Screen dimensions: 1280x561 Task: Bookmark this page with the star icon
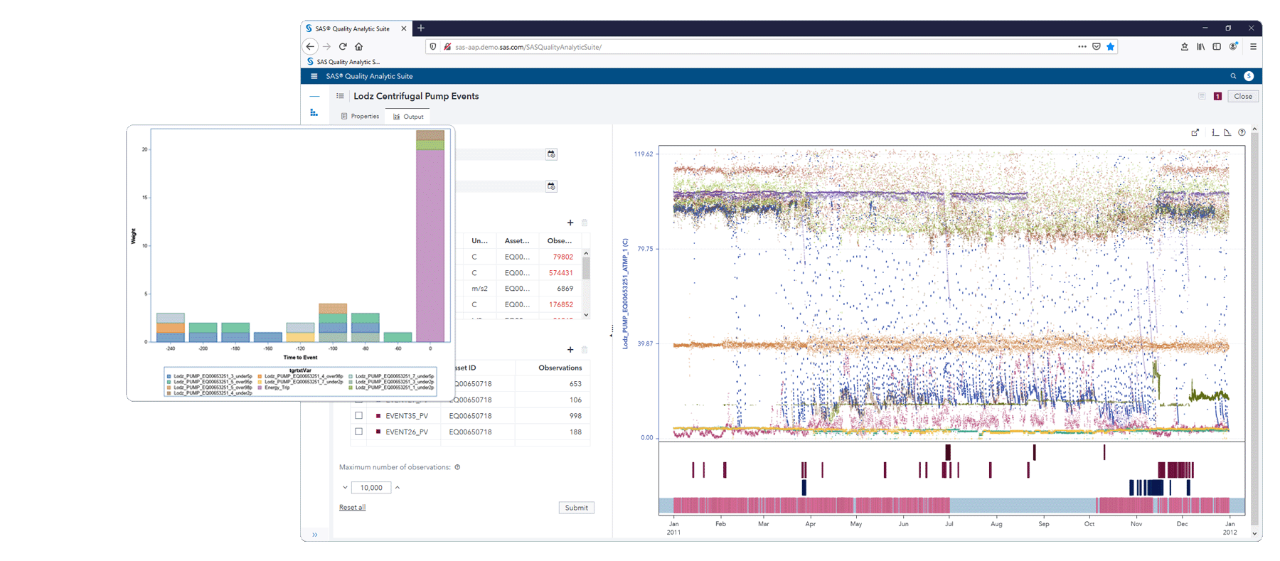click(x=1110, y=47)
